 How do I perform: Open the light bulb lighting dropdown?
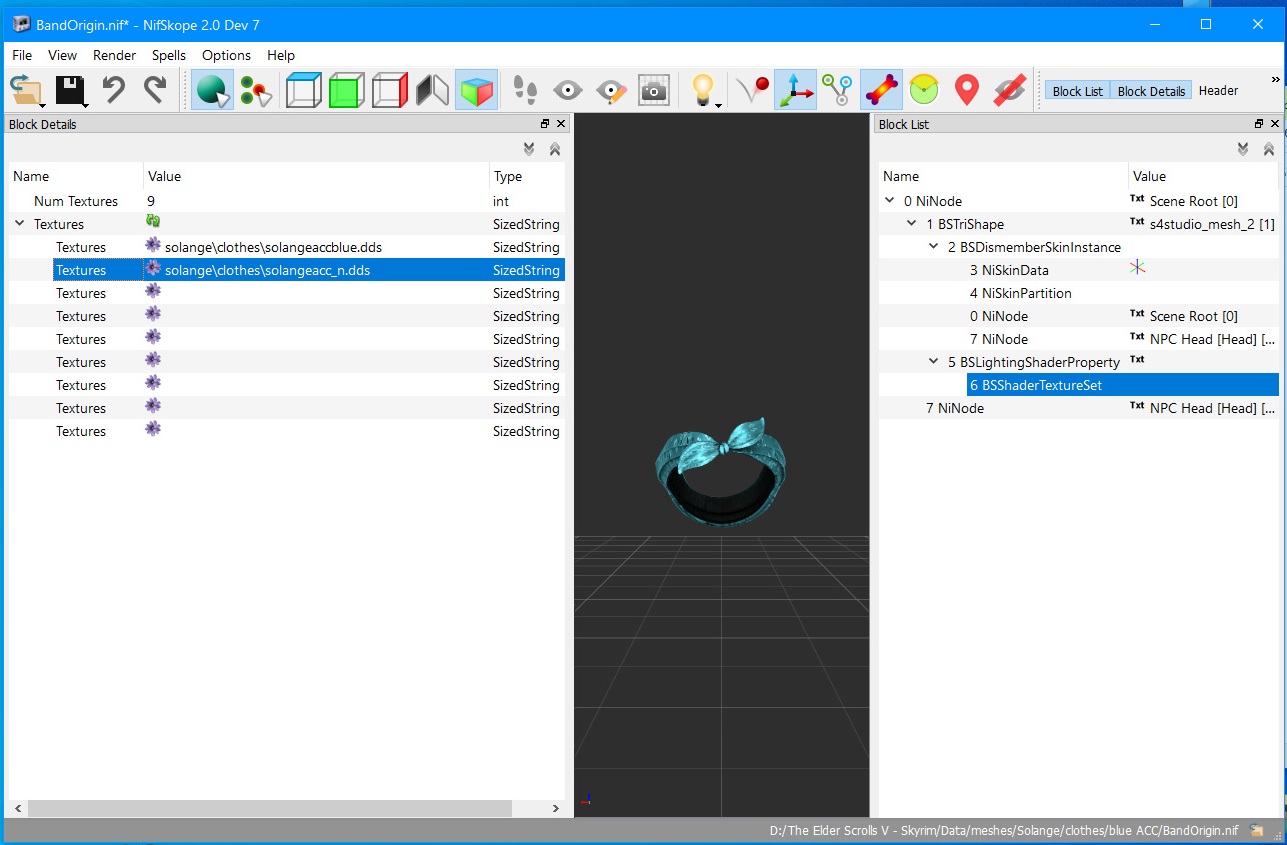[706, 91]
